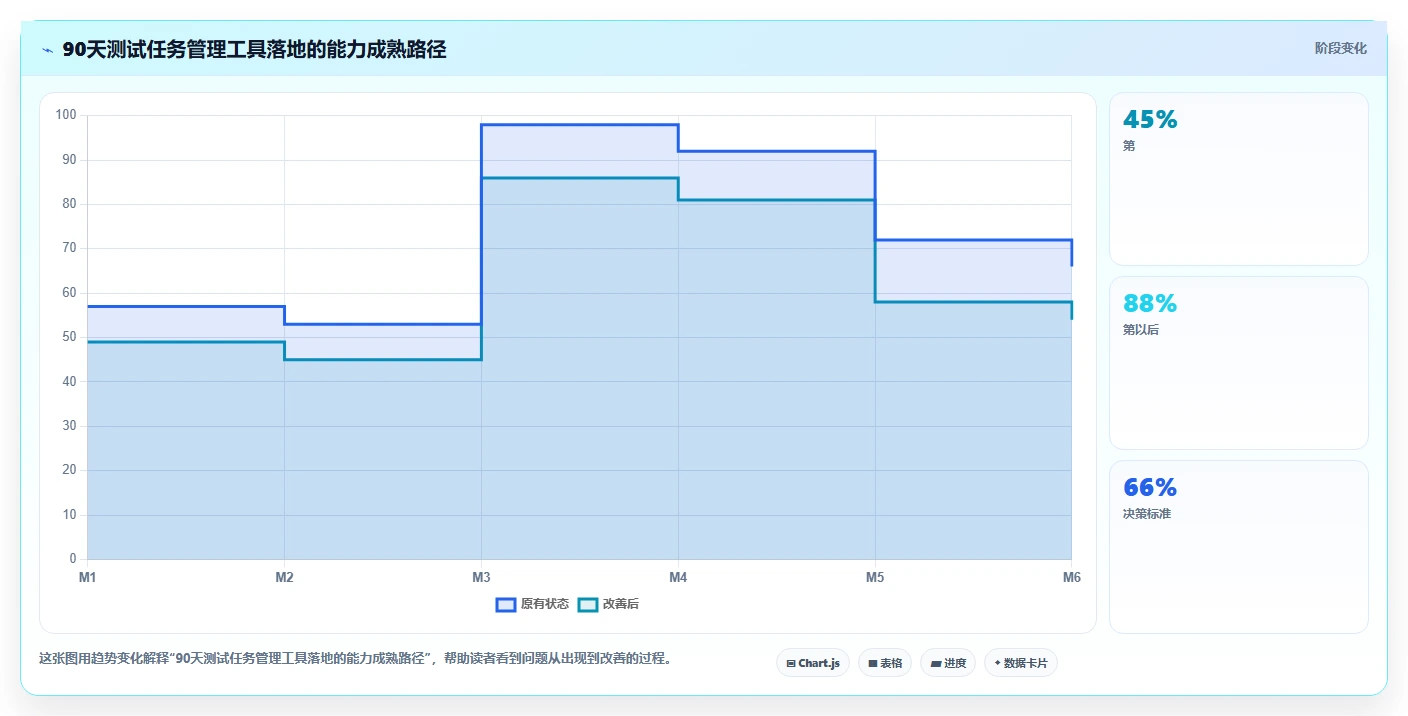Click the 表格 tag
Viewport: 1408px width, 716px height.
click(885, 663)
